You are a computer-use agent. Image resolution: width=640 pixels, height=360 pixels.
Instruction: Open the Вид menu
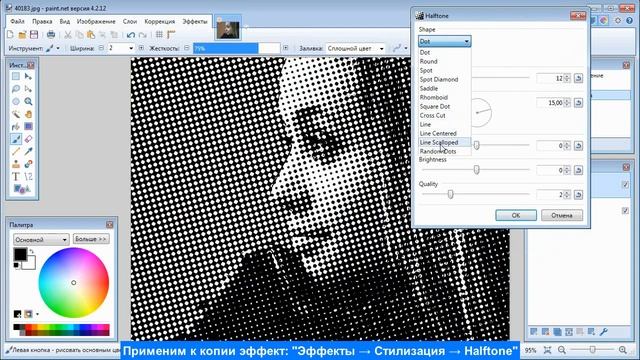tap(64, 21)
